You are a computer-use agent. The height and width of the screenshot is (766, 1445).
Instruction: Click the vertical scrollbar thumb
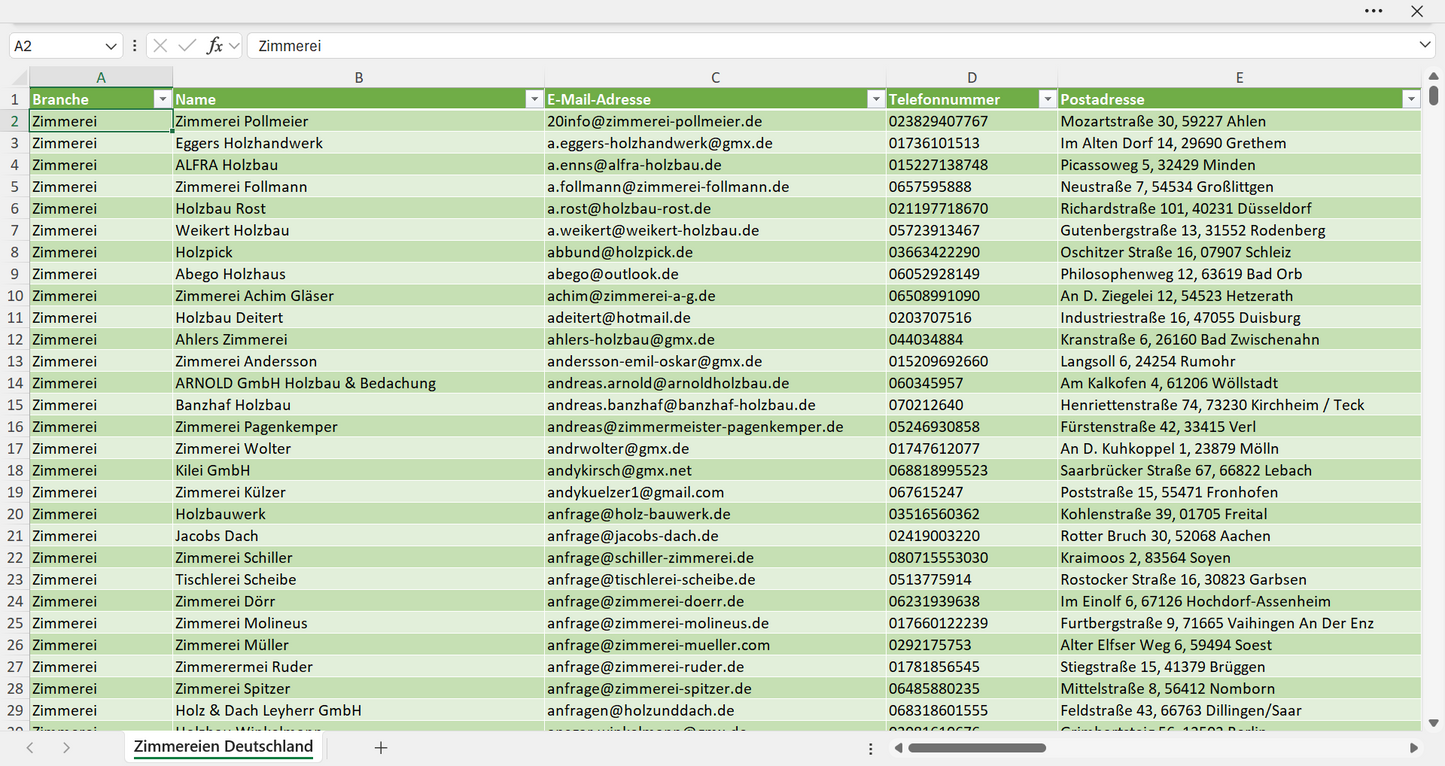point(1434,95)
